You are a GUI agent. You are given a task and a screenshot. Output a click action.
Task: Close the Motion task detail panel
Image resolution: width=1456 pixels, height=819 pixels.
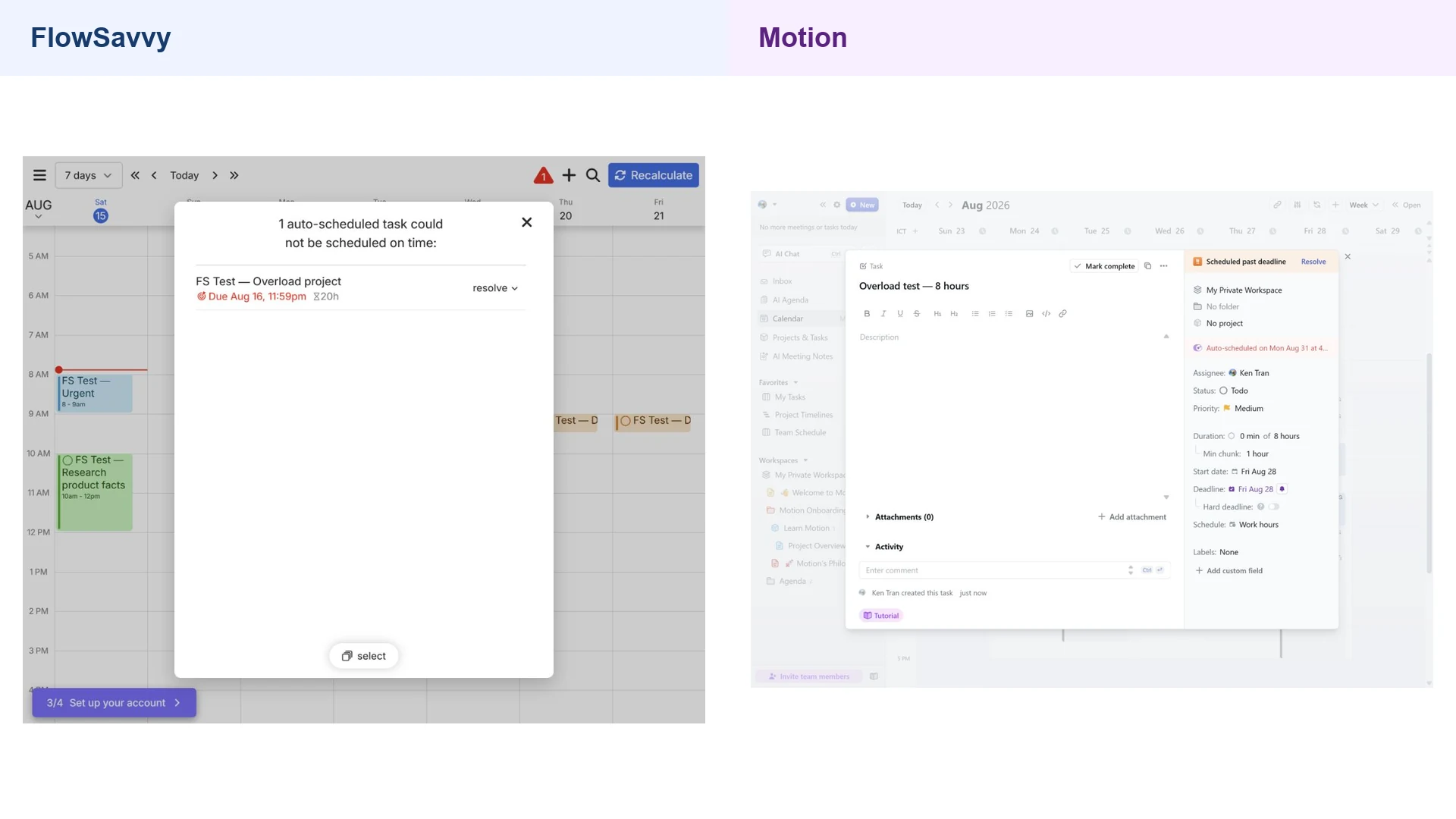(x=1348, y=257)
